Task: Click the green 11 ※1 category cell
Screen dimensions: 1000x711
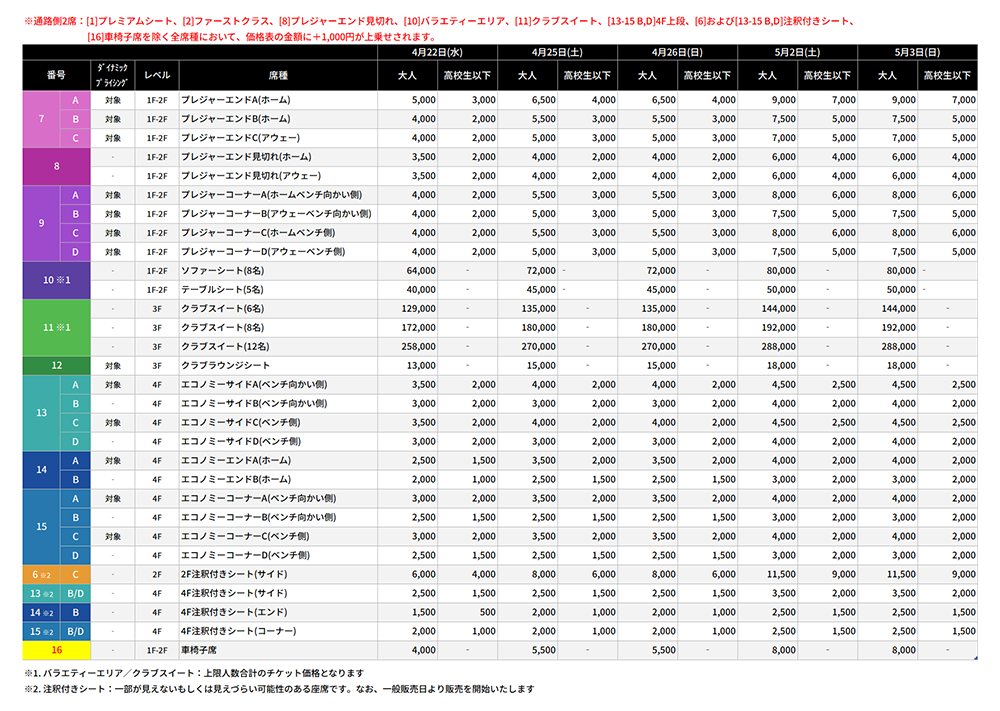Action: pyautogui.click(x=57, y=327)
